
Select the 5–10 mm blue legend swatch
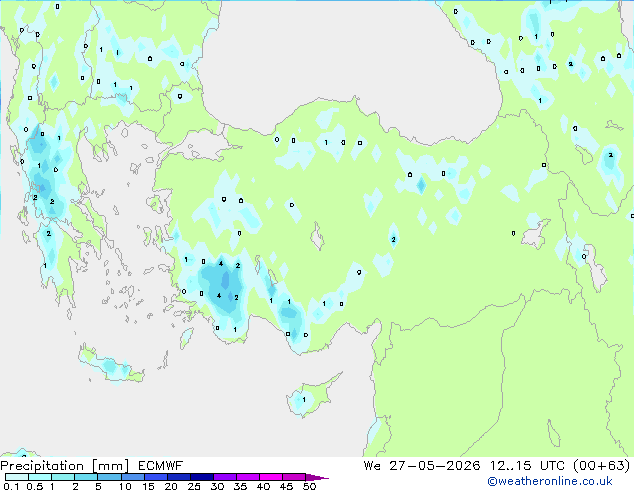(109, 477)
